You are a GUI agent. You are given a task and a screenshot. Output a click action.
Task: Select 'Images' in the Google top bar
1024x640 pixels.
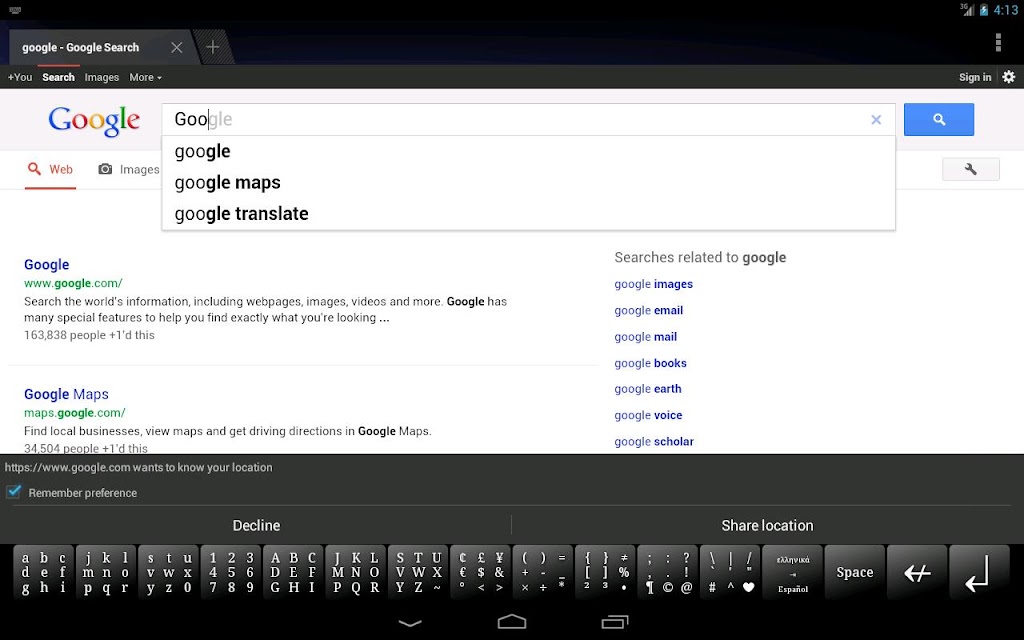102,77
